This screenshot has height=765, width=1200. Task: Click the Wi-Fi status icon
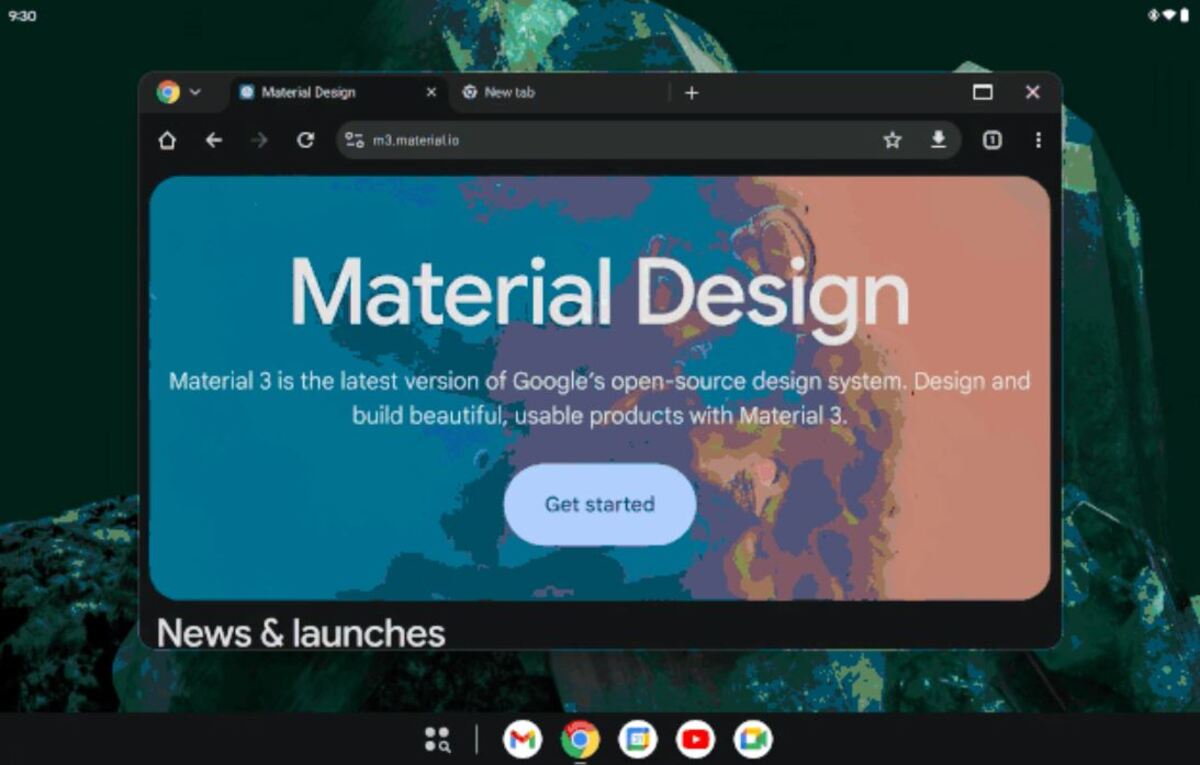click(1168, 15)
